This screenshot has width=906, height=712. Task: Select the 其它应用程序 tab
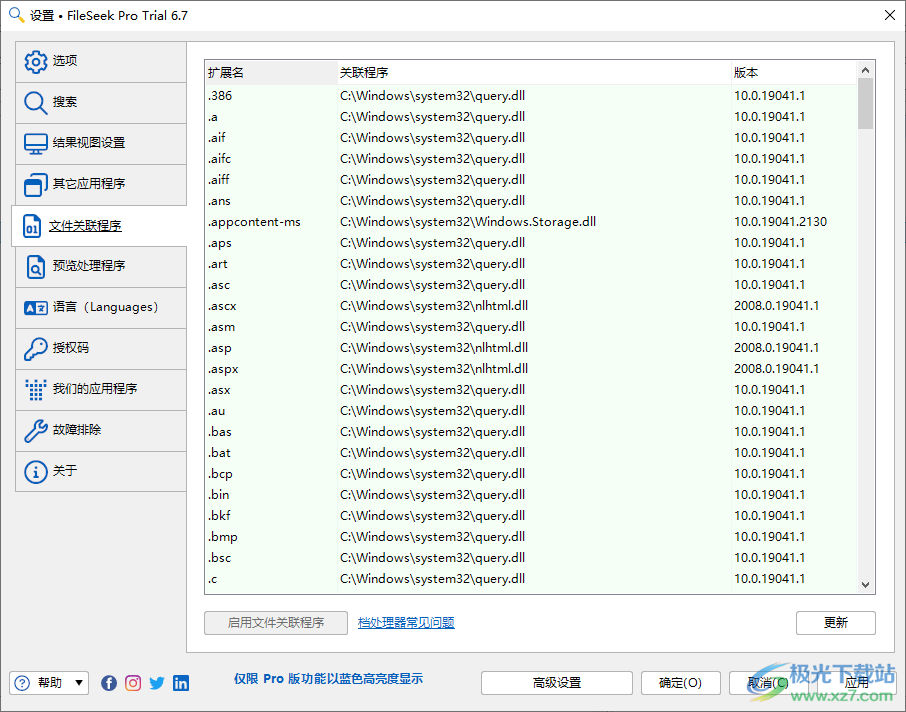[101, 185]
